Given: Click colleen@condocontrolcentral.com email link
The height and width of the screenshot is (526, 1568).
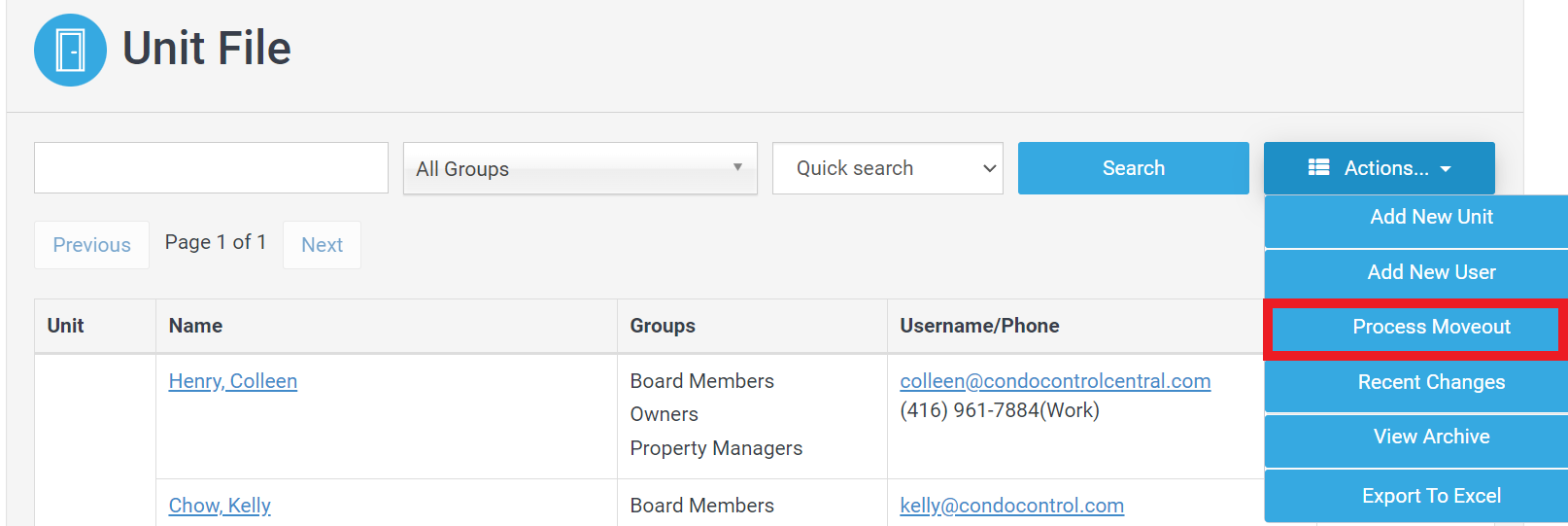Looking at the screenshot, I should [x=1055, y=381].
